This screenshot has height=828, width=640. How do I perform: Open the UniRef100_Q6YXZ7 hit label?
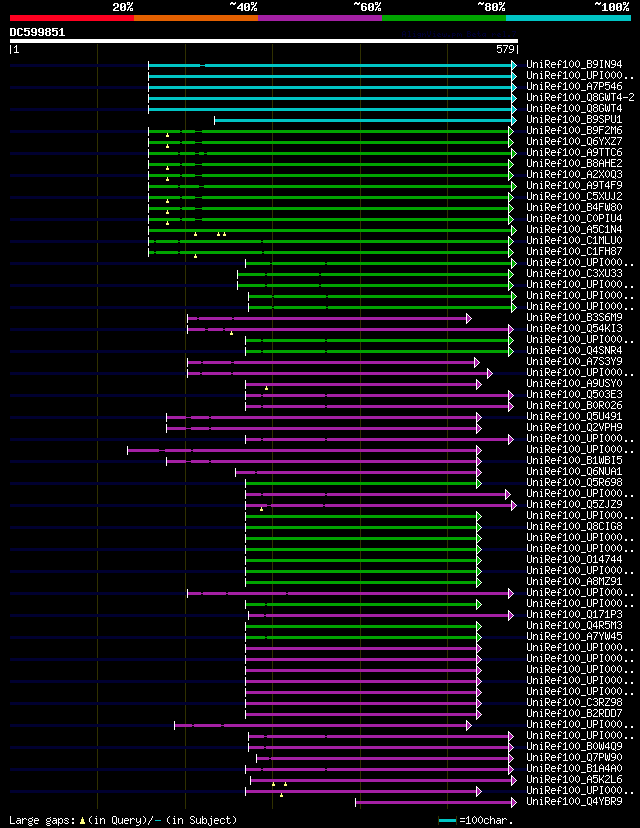click(574, 142)
